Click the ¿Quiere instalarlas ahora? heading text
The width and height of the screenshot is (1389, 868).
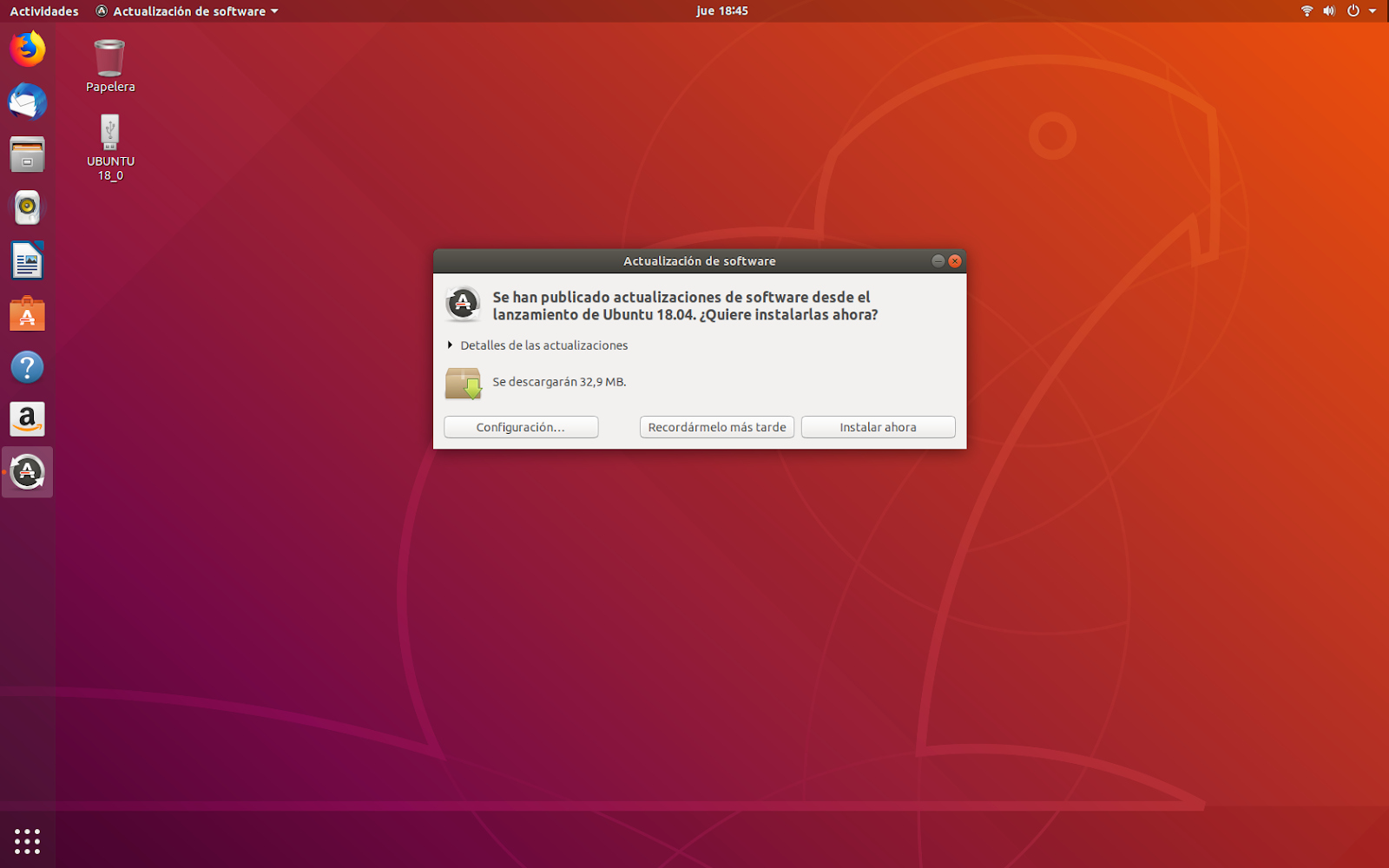(x=788, y=315)
